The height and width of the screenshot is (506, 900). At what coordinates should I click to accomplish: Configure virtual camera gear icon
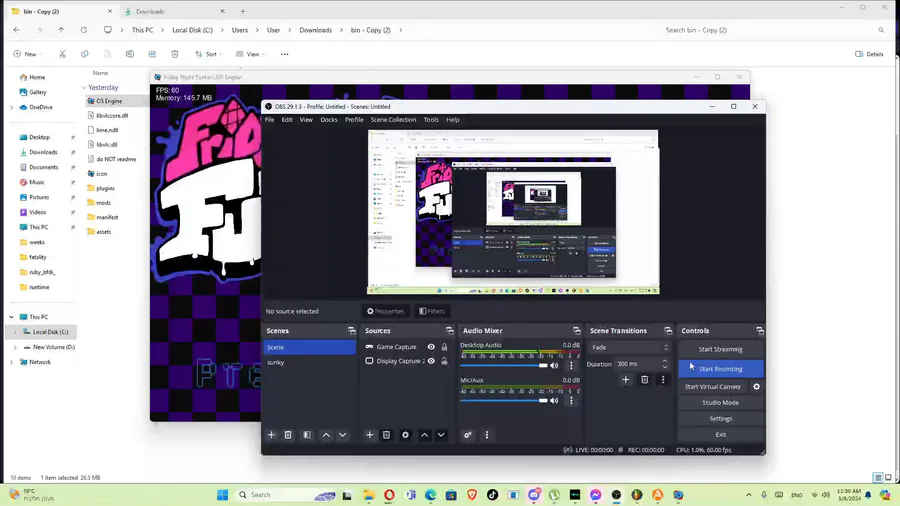pos(757,387)
